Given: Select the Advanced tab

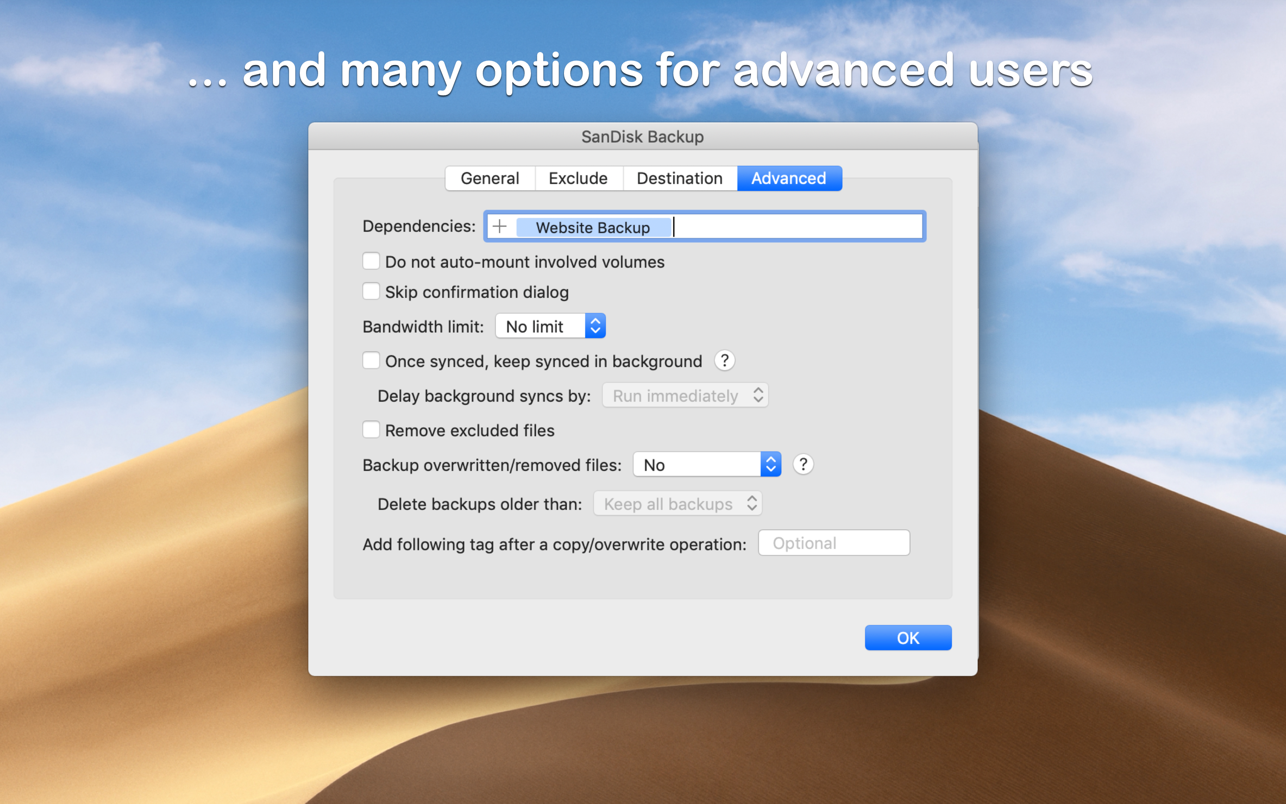Looking at the screenshot, I should click(789, 178).
